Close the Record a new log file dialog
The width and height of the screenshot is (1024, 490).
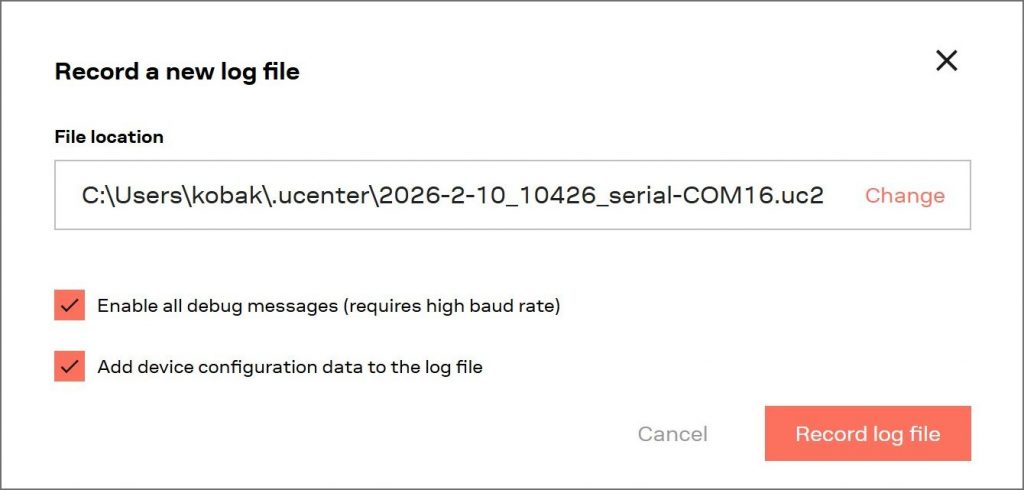946,61
